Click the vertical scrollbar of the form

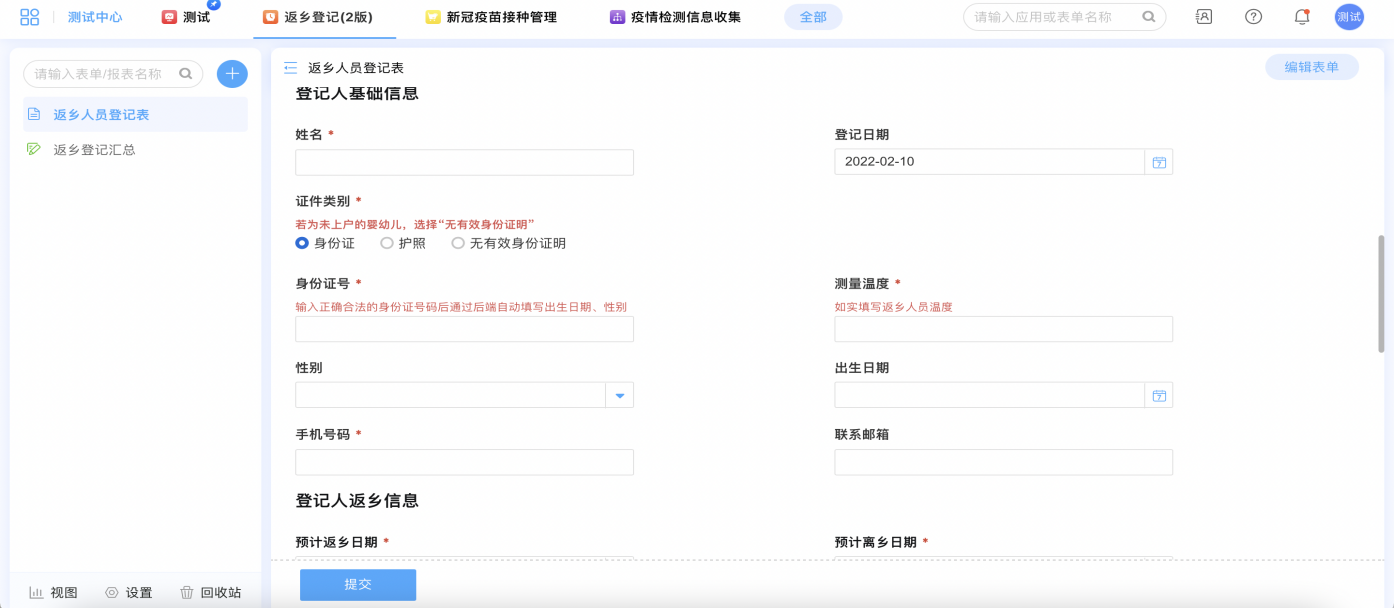click(x=1382, y=294)
